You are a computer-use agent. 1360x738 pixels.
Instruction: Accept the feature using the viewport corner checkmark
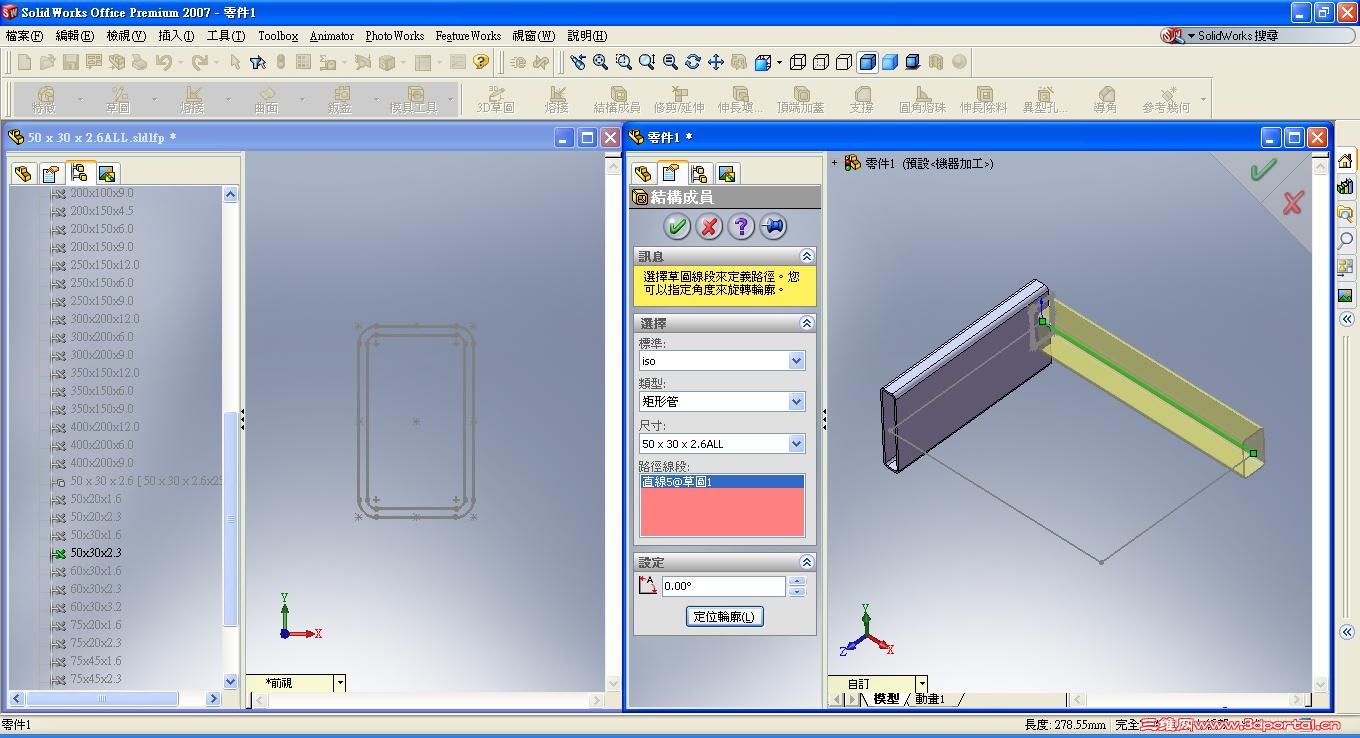click(x=1263, y=170)
